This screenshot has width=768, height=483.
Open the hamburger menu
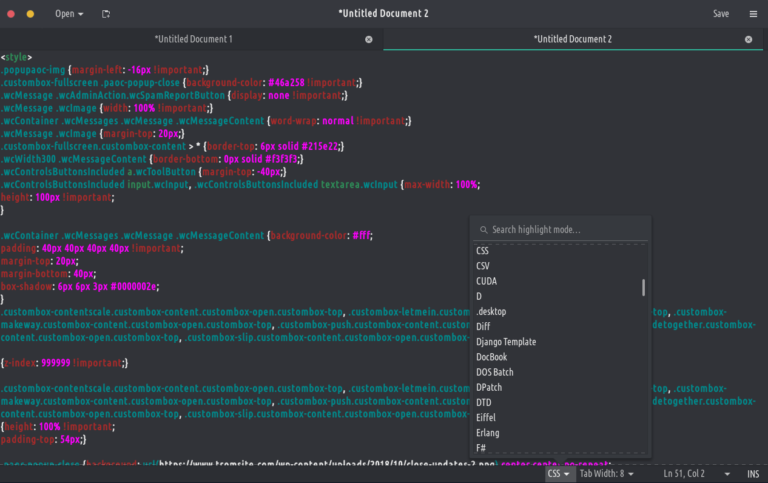coord(752,14)
